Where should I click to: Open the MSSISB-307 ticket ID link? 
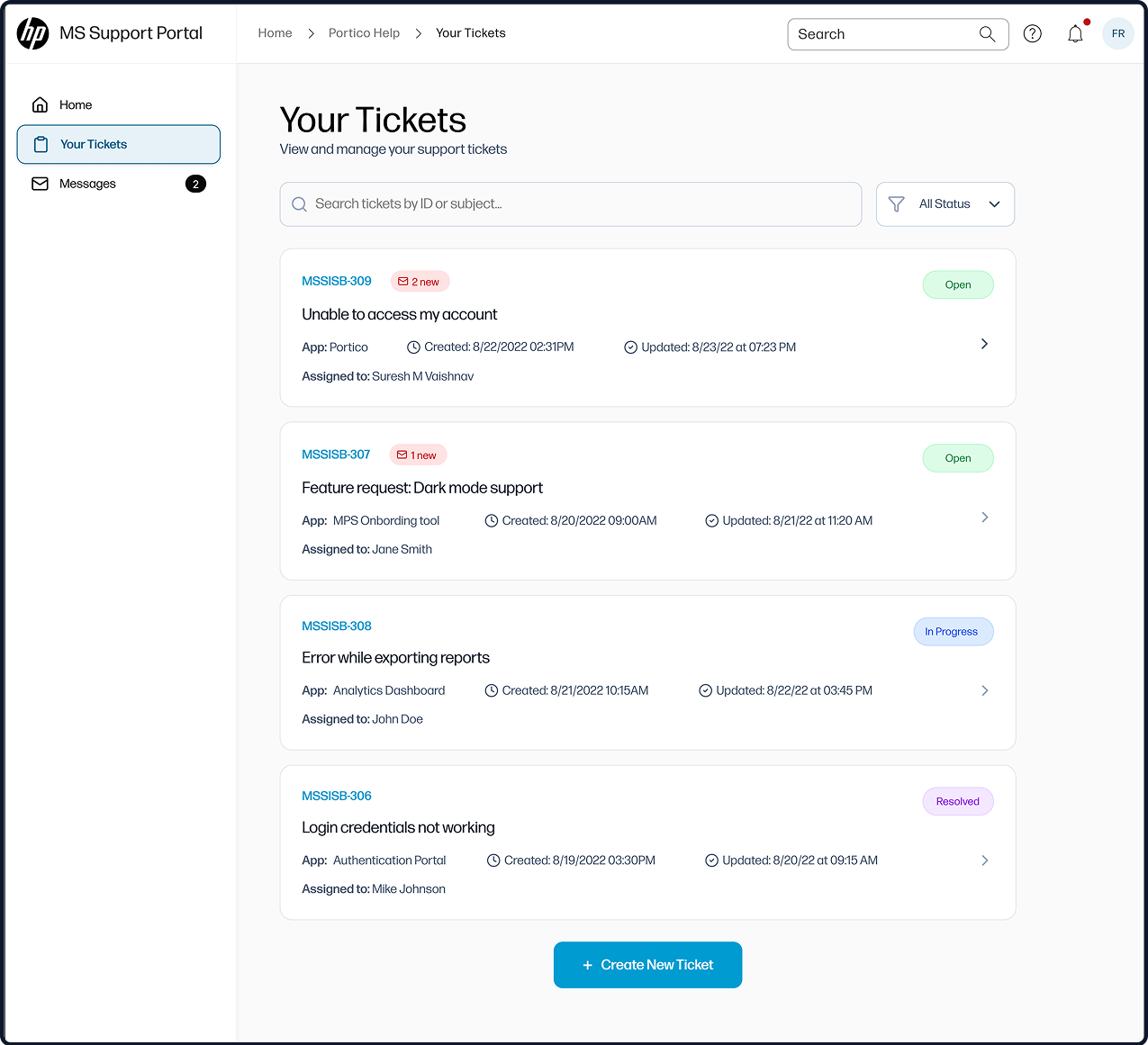click(336, 455)
